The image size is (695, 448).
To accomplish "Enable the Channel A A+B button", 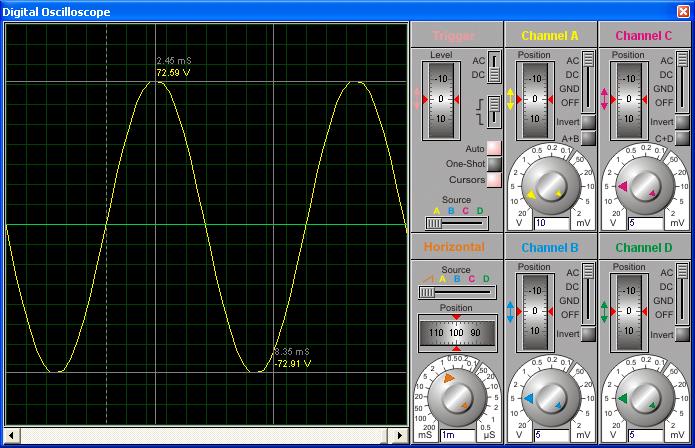I will tap(588, 138).
